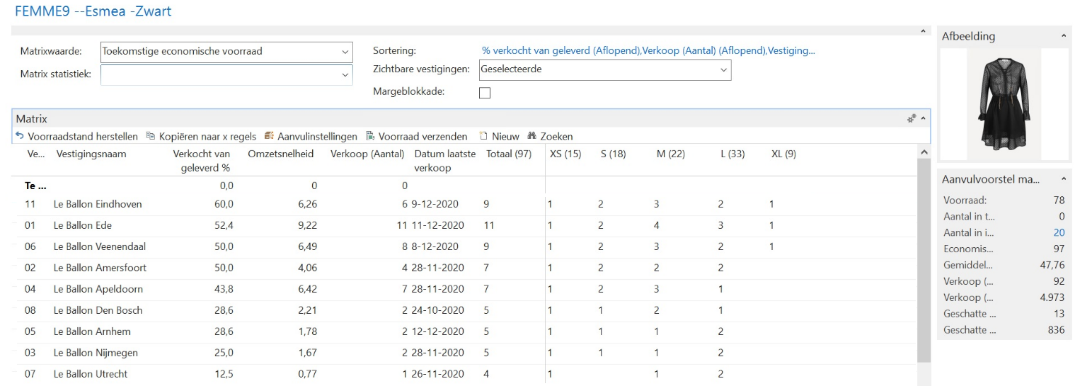
Task: Select the Le Ballon Amersfoort row name
Action: [x=99, y=267]
